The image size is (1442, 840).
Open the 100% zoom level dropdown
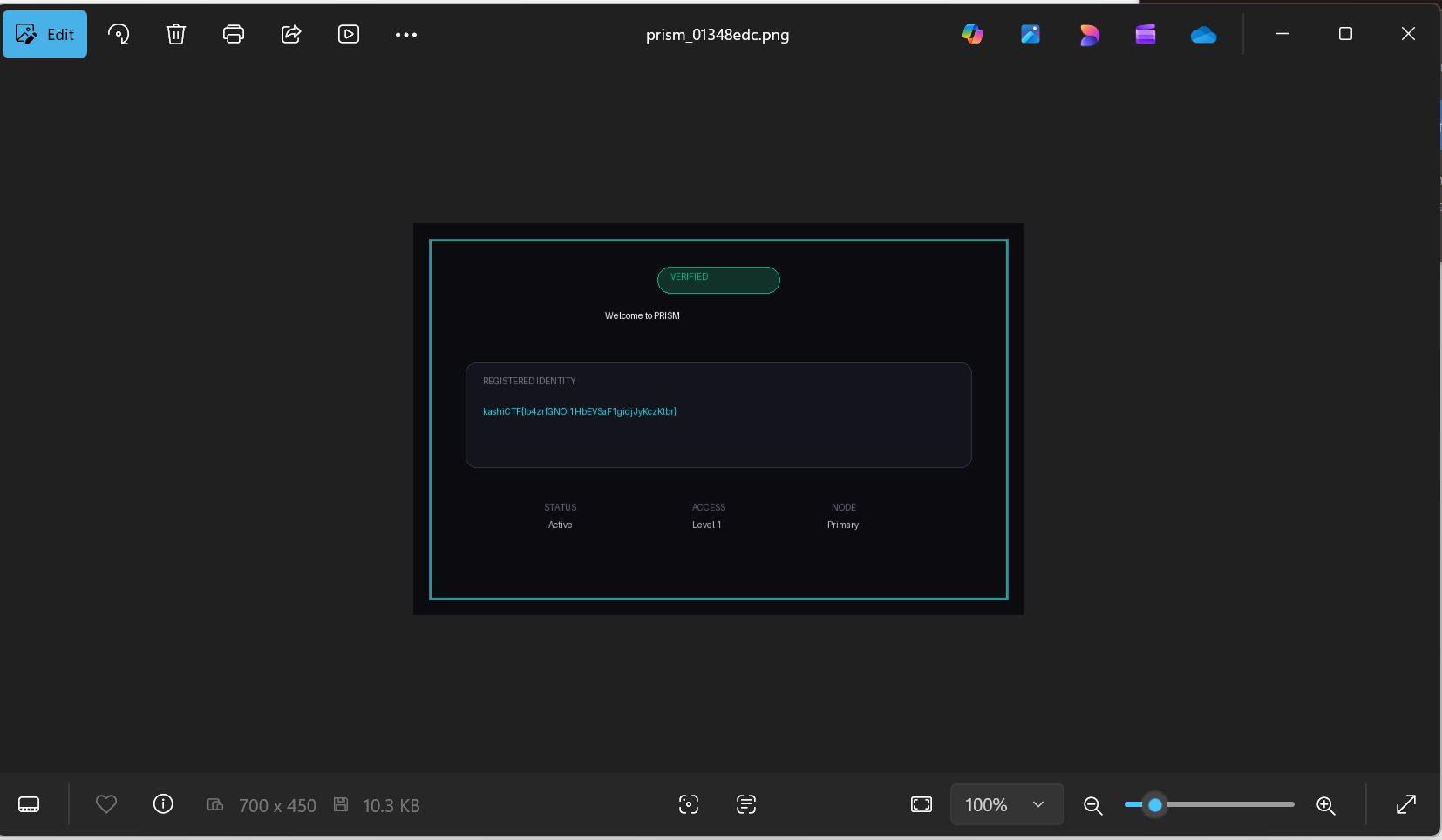click(x=1007, y=804)
